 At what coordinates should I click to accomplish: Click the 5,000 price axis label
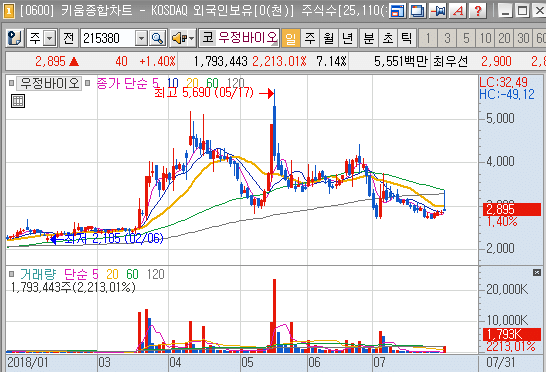[x=500, y=118]
